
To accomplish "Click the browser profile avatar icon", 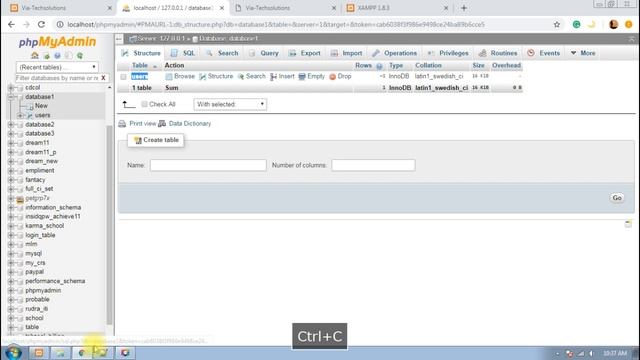I will coord(613,24).
